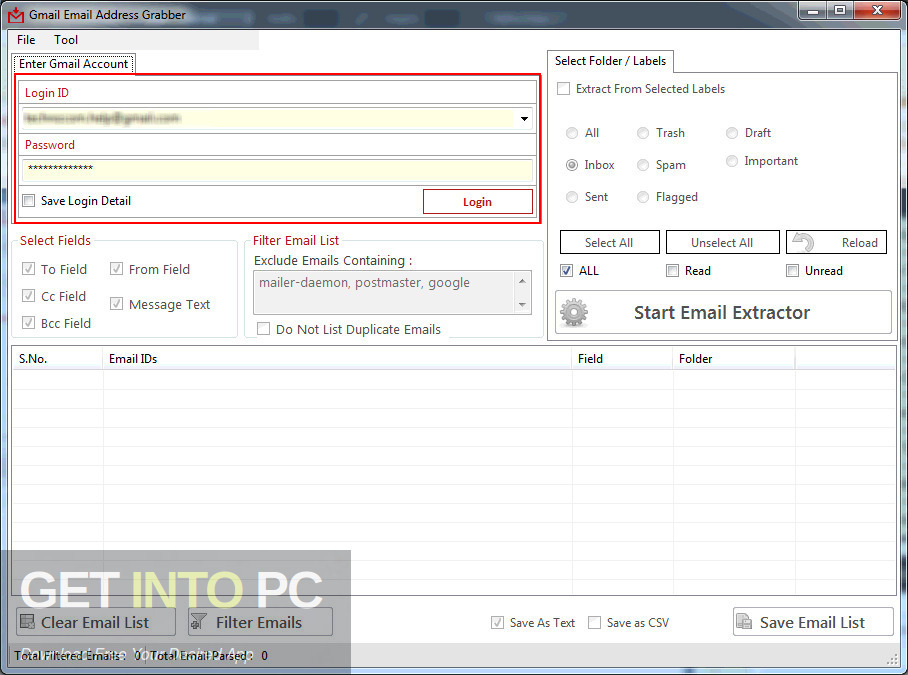
Task: Select the Flagged radio button
Action: 643,197
